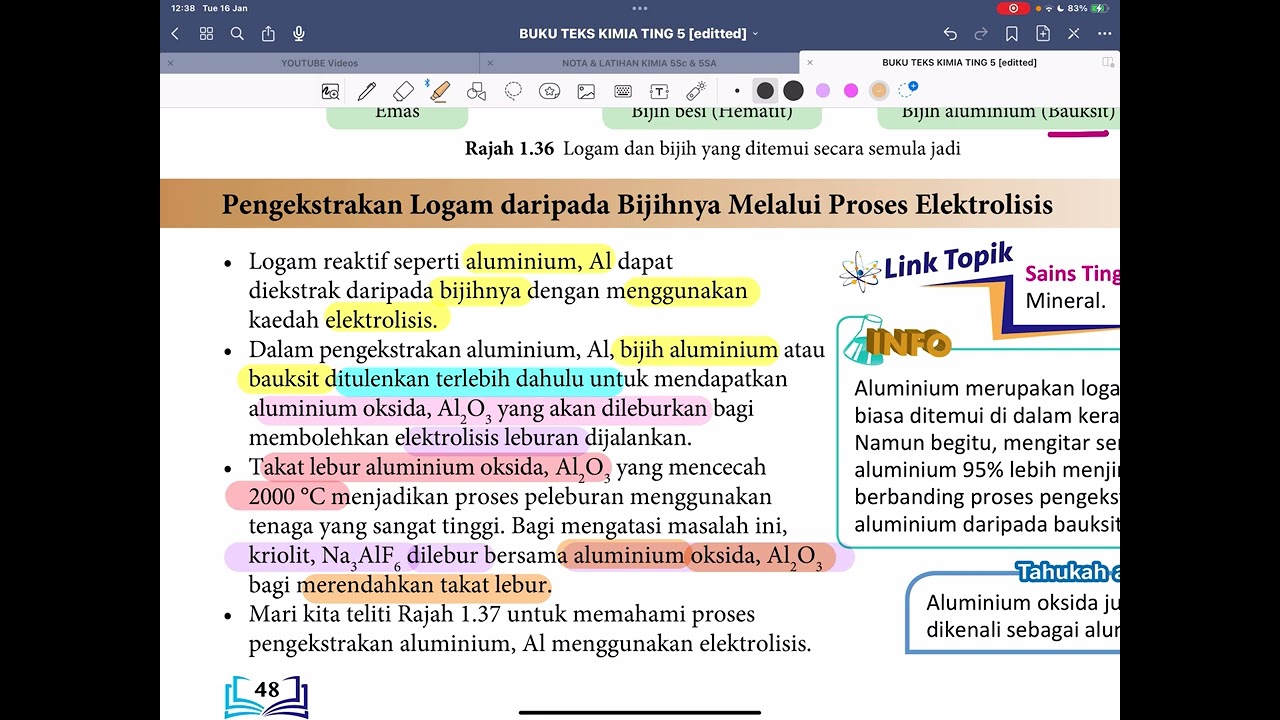Open the more options ellipsis menu
This screenshot has height=720, width=1280.
tap(1105, 33)
